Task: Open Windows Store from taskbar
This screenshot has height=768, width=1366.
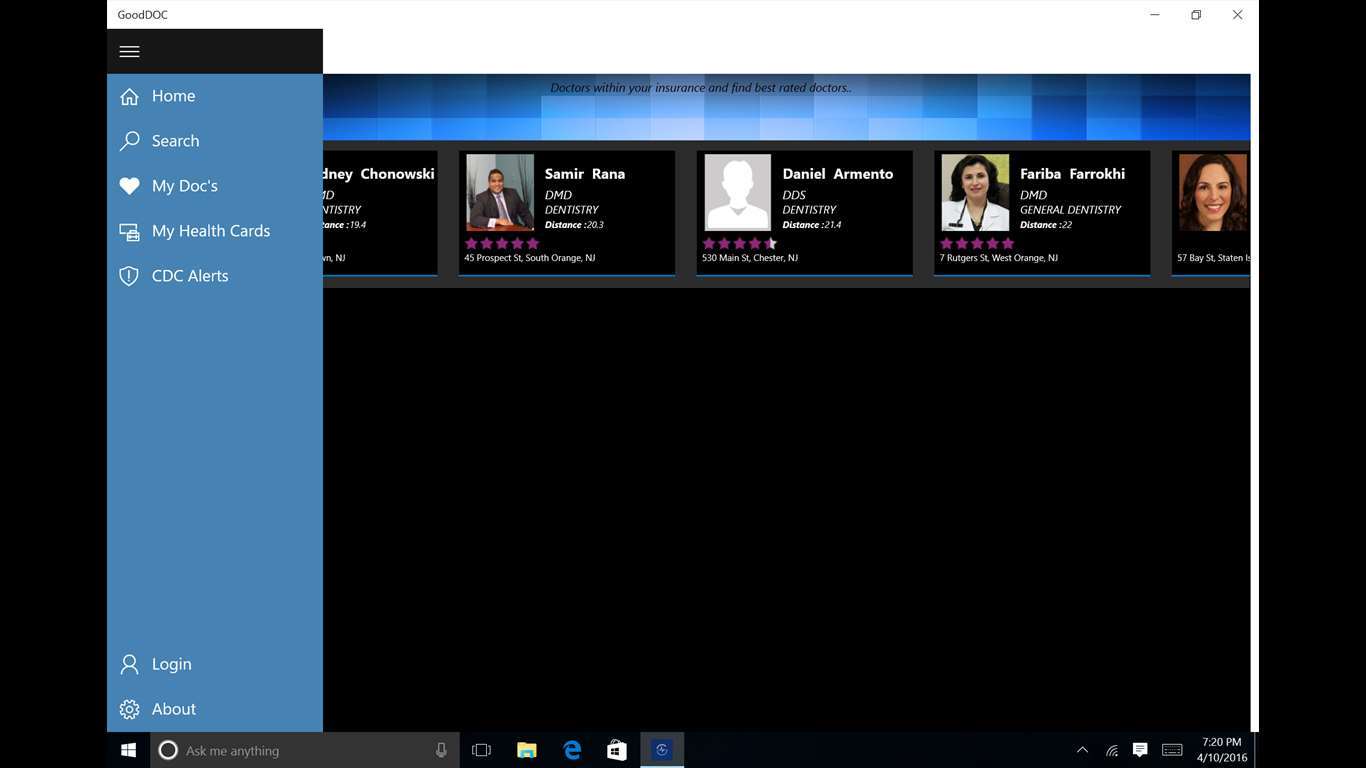Action: click(617, 750)
